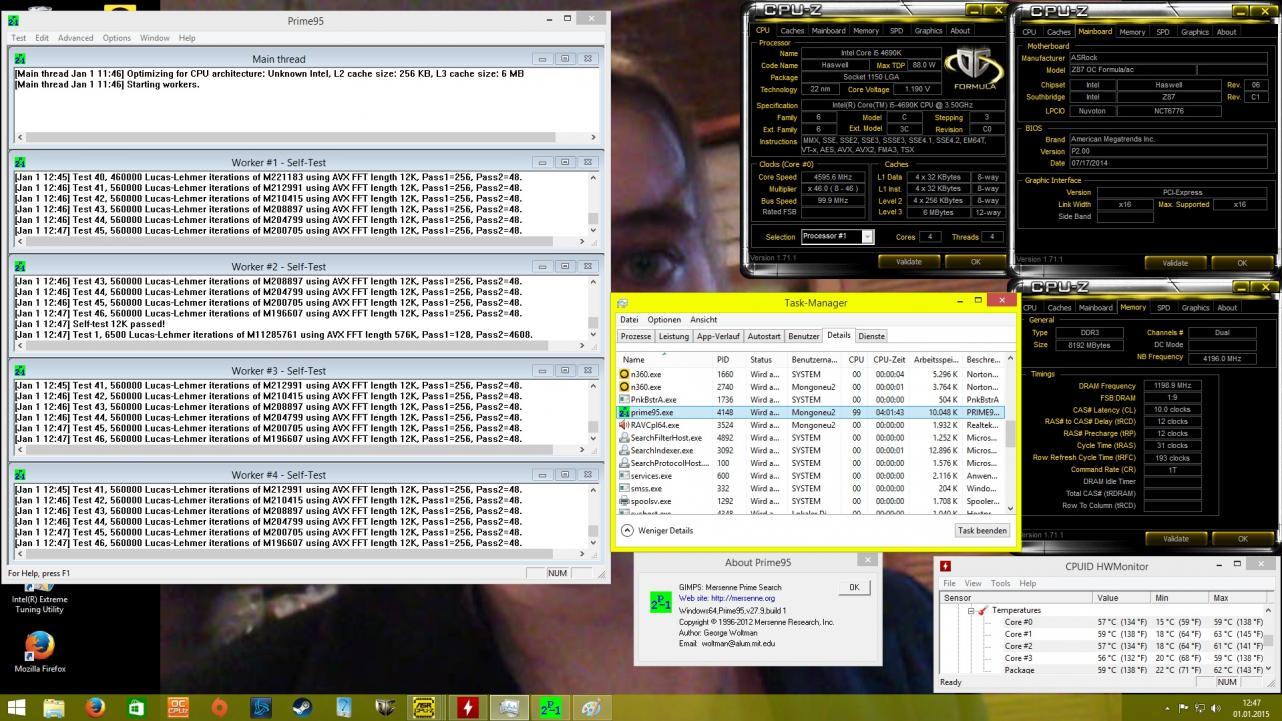The width and height of the screenshot is (1282, 721).
Task: Click the RAVCpl64.exe speaker process icon
Action: (x=625, y=425)
